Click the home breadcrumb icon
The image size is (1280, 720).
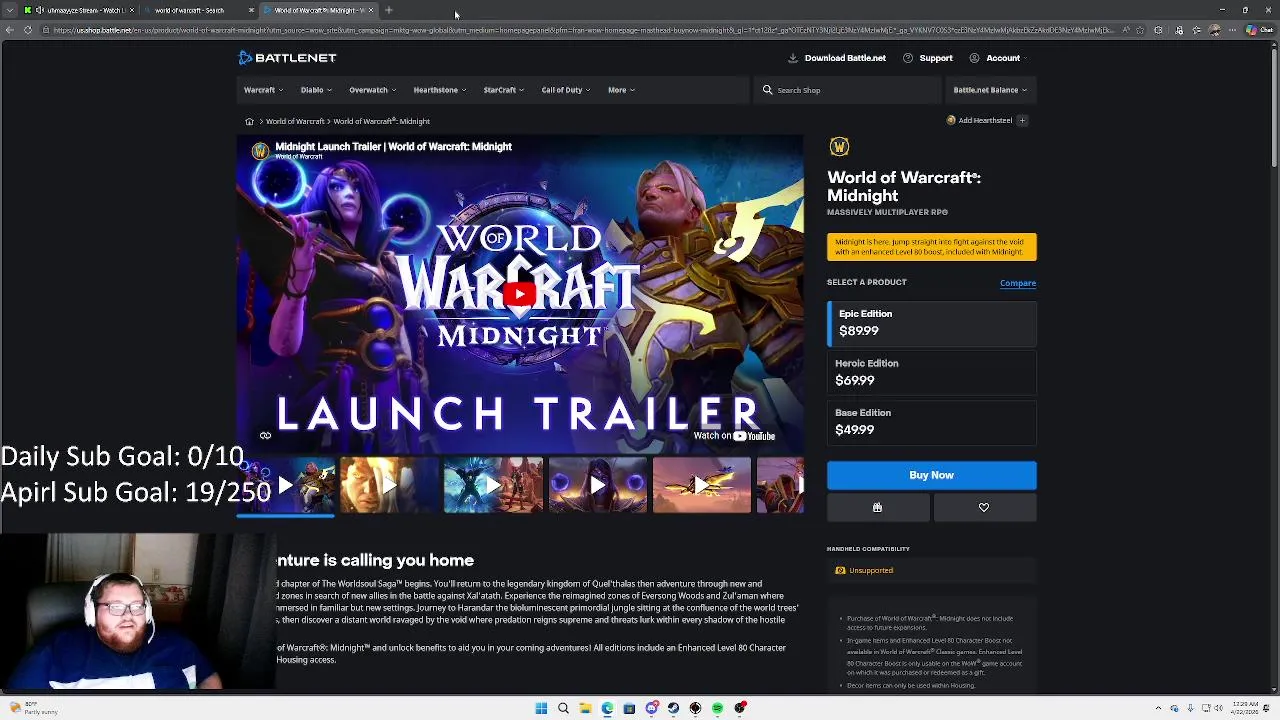click(249, 121)
